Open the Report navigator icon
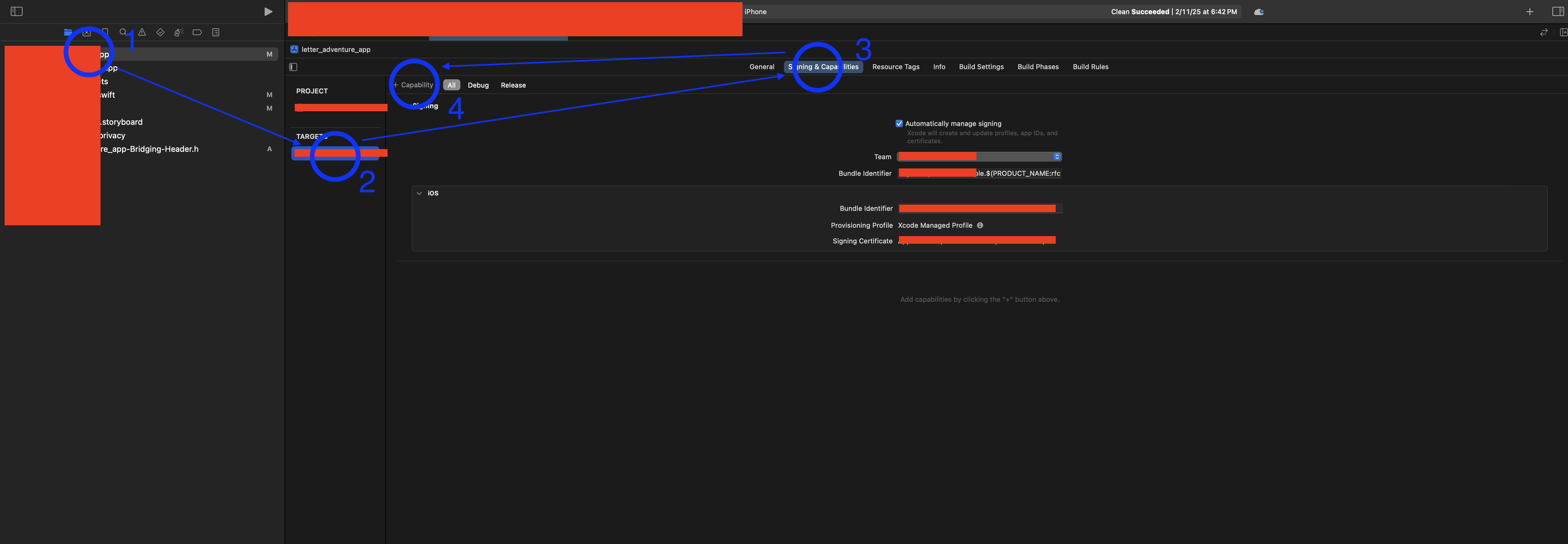Screen dimensions: 1568x544 coord(215,32)
